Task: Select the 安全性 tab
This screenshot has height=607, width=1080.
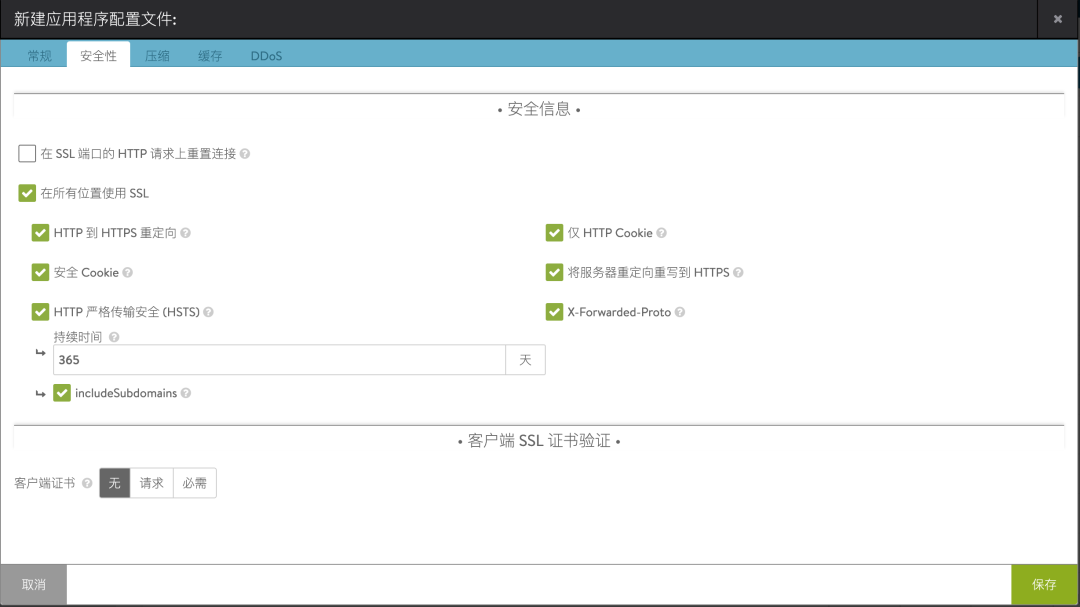Action: (x=98, y=55)
